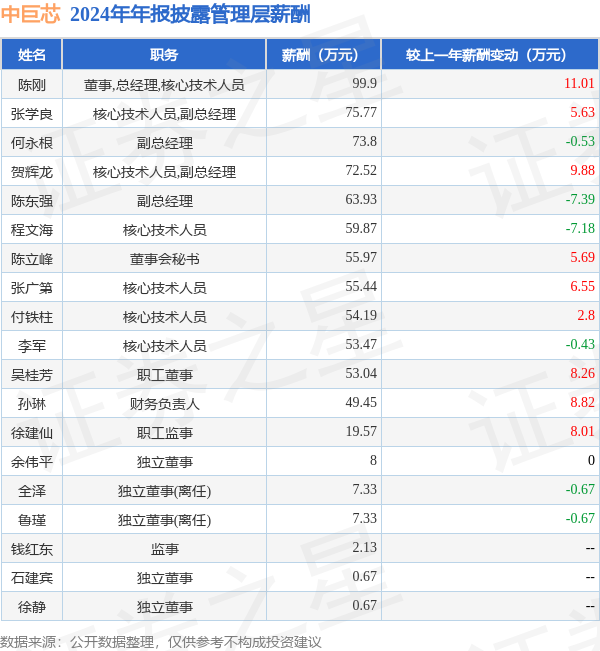Click the salary value 19.57
This screenshot has height=651, width=600.
(361, 431)
